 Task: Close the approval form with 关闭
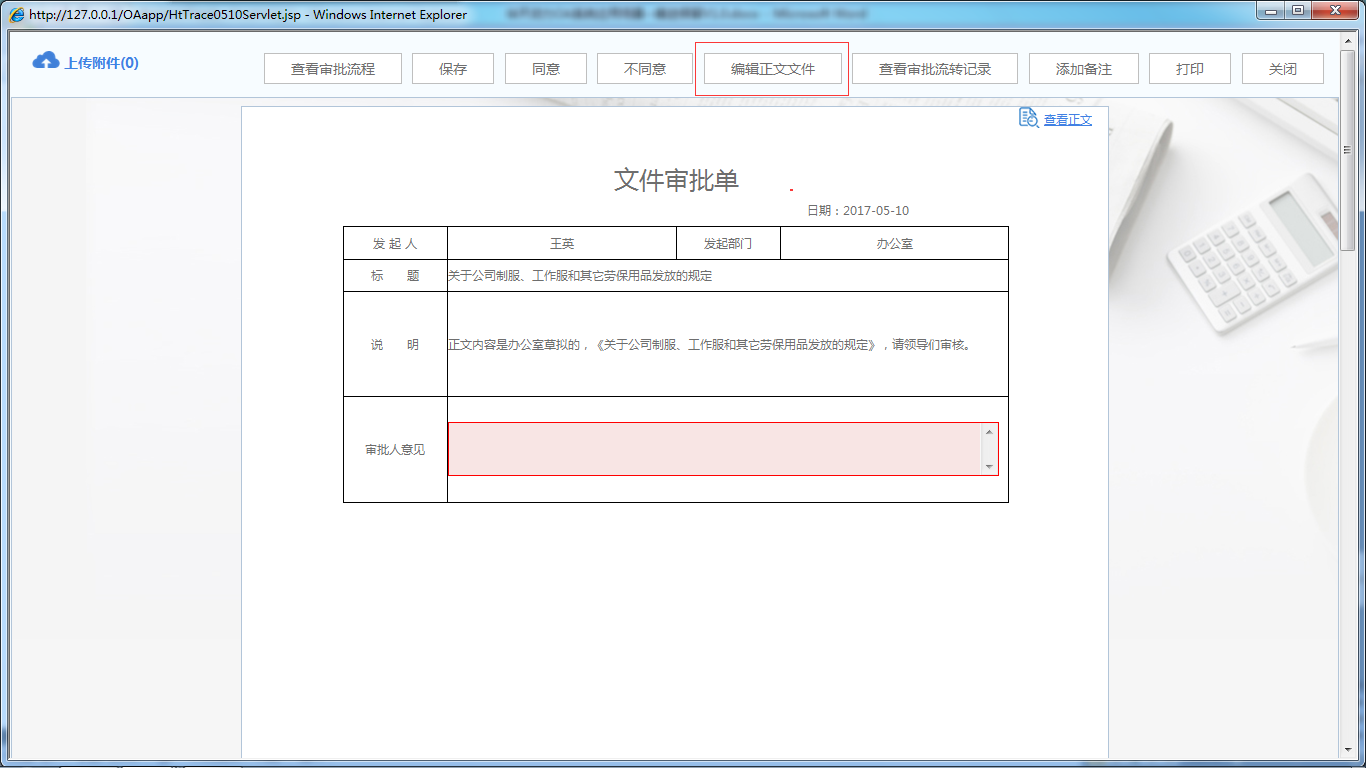tap(1281, 68)
